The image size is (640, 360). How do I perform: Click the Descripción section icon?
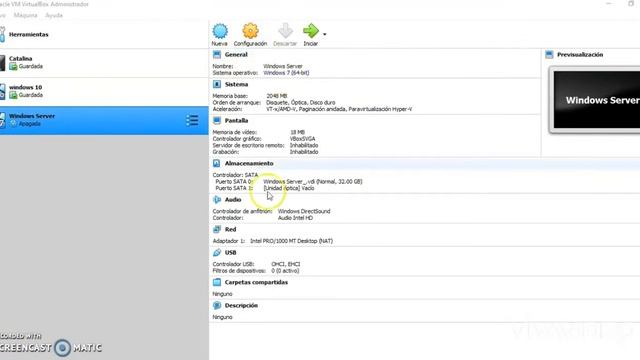[217, 305]
